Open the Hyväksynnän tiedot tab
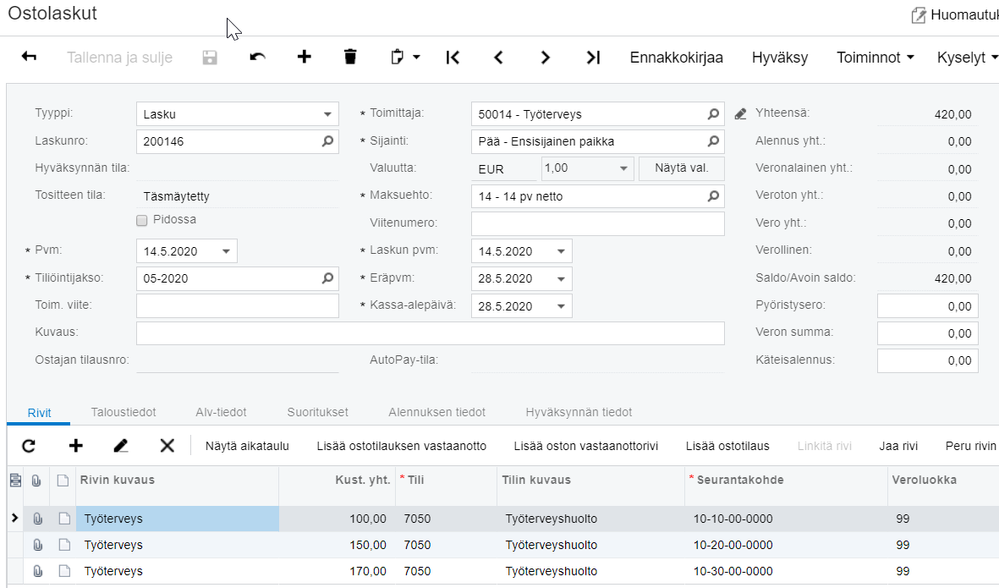 coord(578,412)
